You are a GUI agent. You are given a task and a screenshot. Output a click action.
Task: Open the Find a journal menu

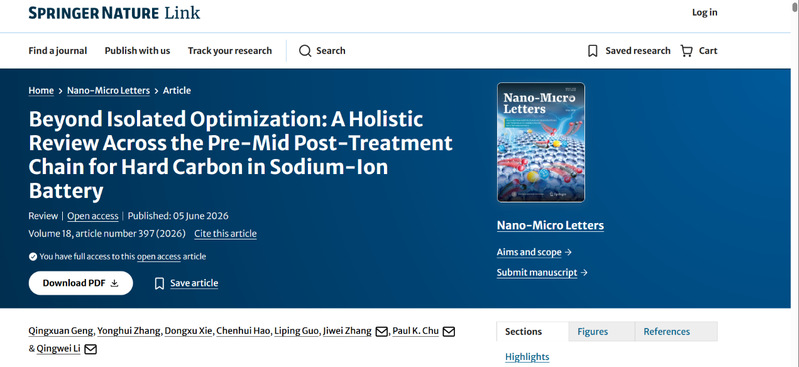click(58, 51)
